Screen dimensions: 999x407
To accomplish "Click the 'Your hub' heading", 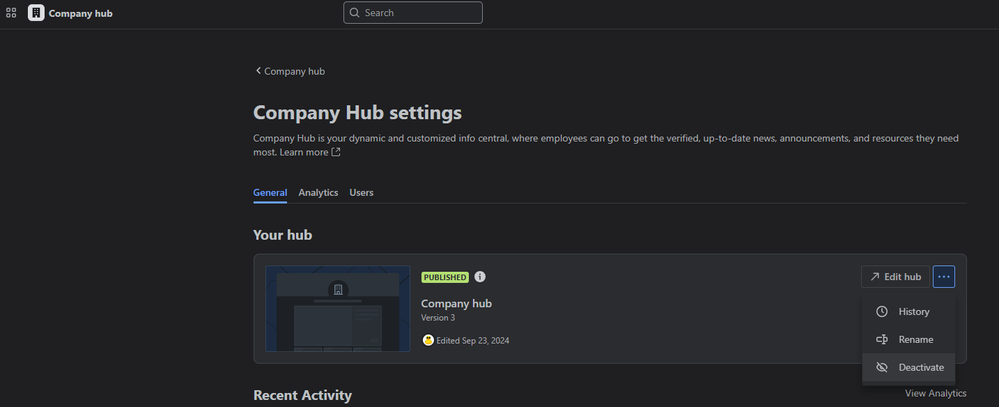I will point(282,235).
